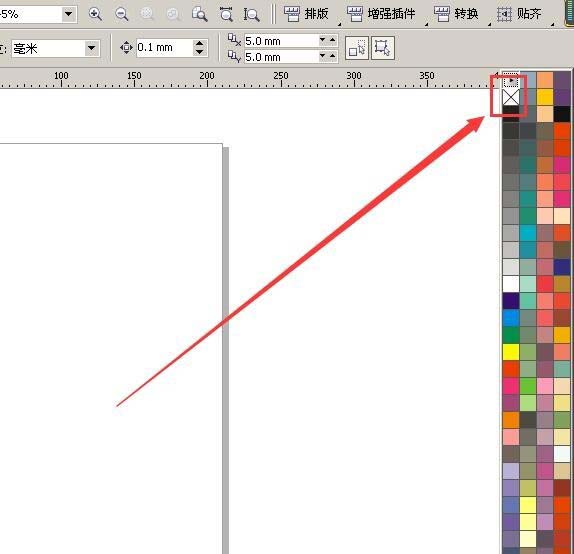Click the ruler label 300
This screenshot has height=554, width=574.
pos(354,75)
